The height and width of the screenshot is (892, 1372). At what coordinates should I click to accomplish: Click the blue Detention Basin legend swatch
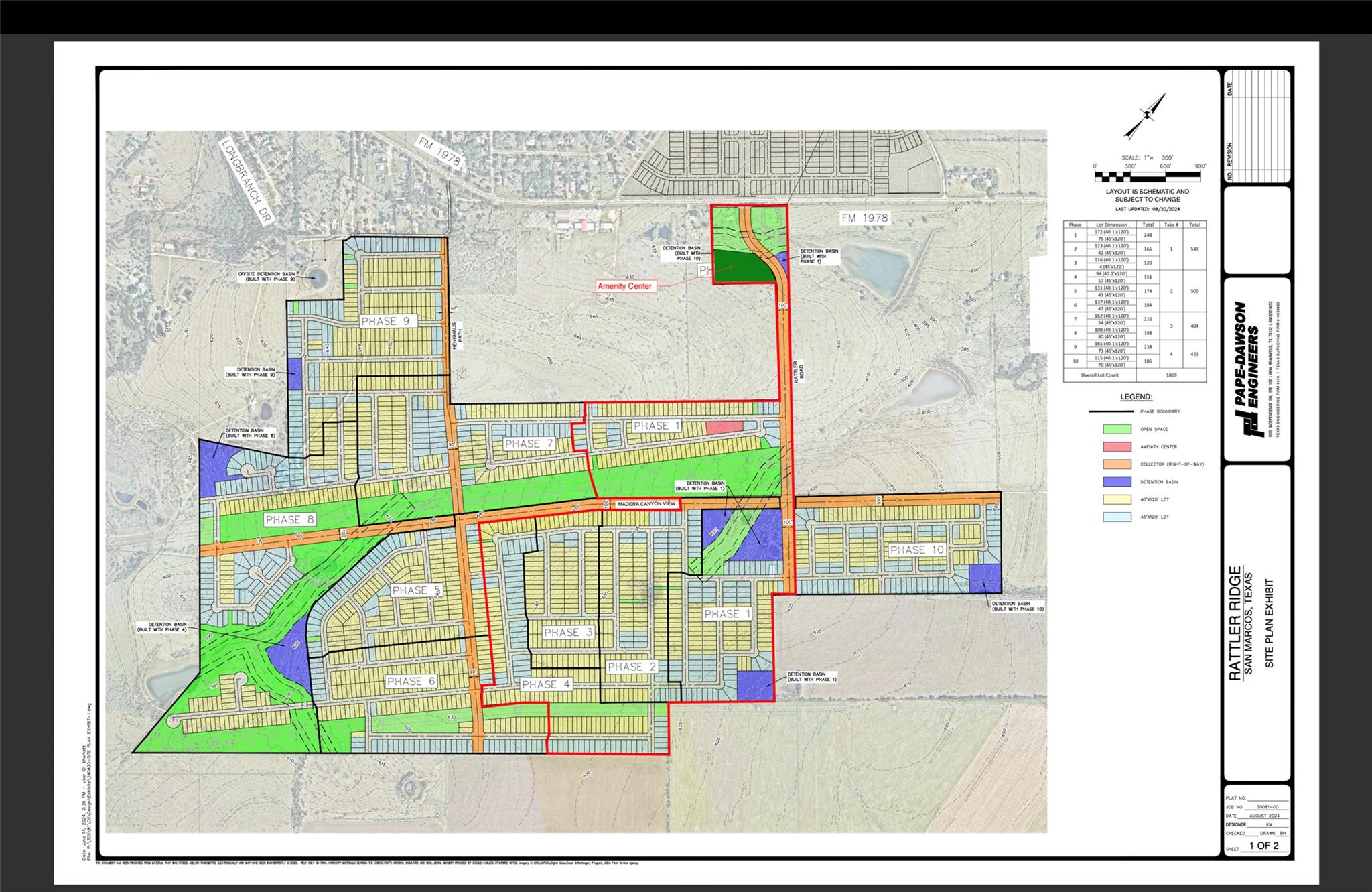[x=1117, y=482]
